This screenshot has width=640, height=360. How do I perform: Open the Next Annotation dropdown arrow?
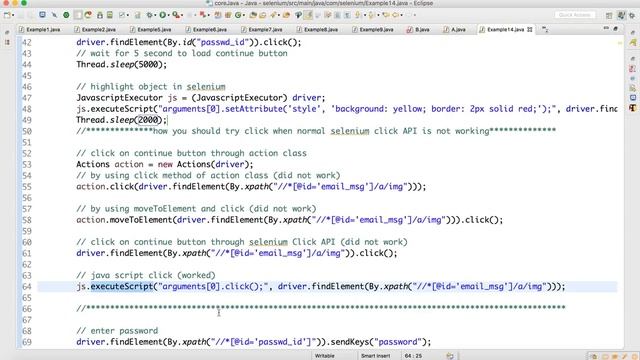click(365, 15)
